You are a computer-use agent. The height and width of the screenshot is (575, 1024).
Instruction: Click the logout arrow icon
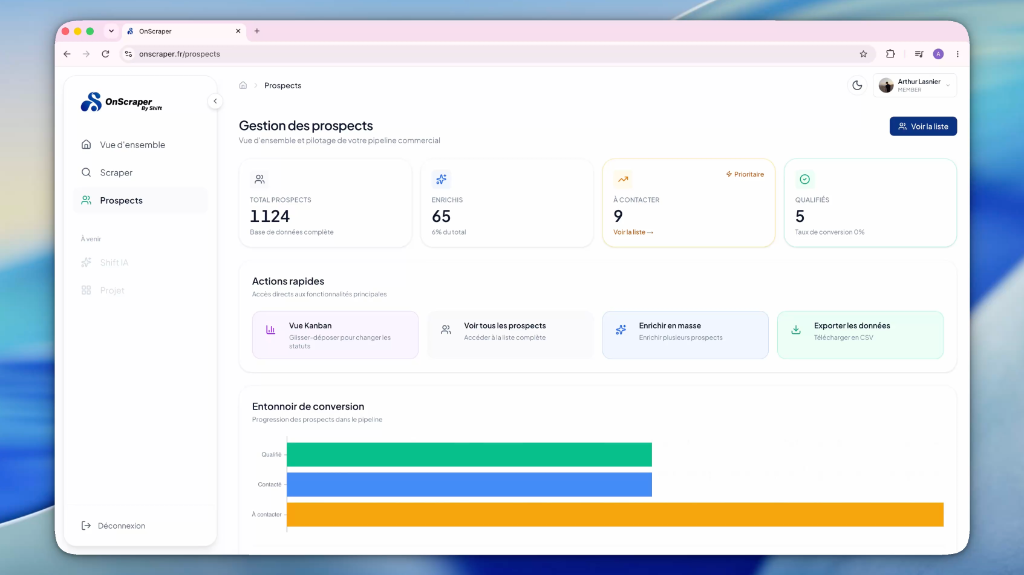(x=86, y=525)
